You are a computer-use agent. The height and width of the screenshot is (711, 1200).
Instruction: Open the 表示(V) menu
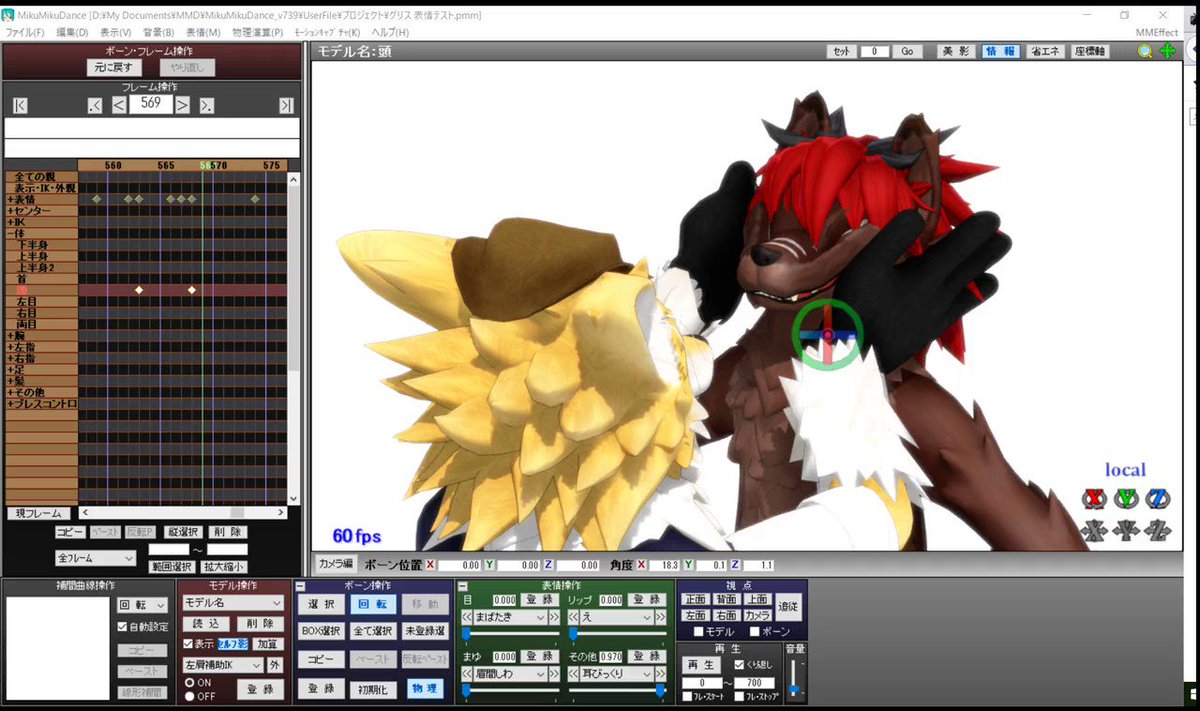click(116, 33)
